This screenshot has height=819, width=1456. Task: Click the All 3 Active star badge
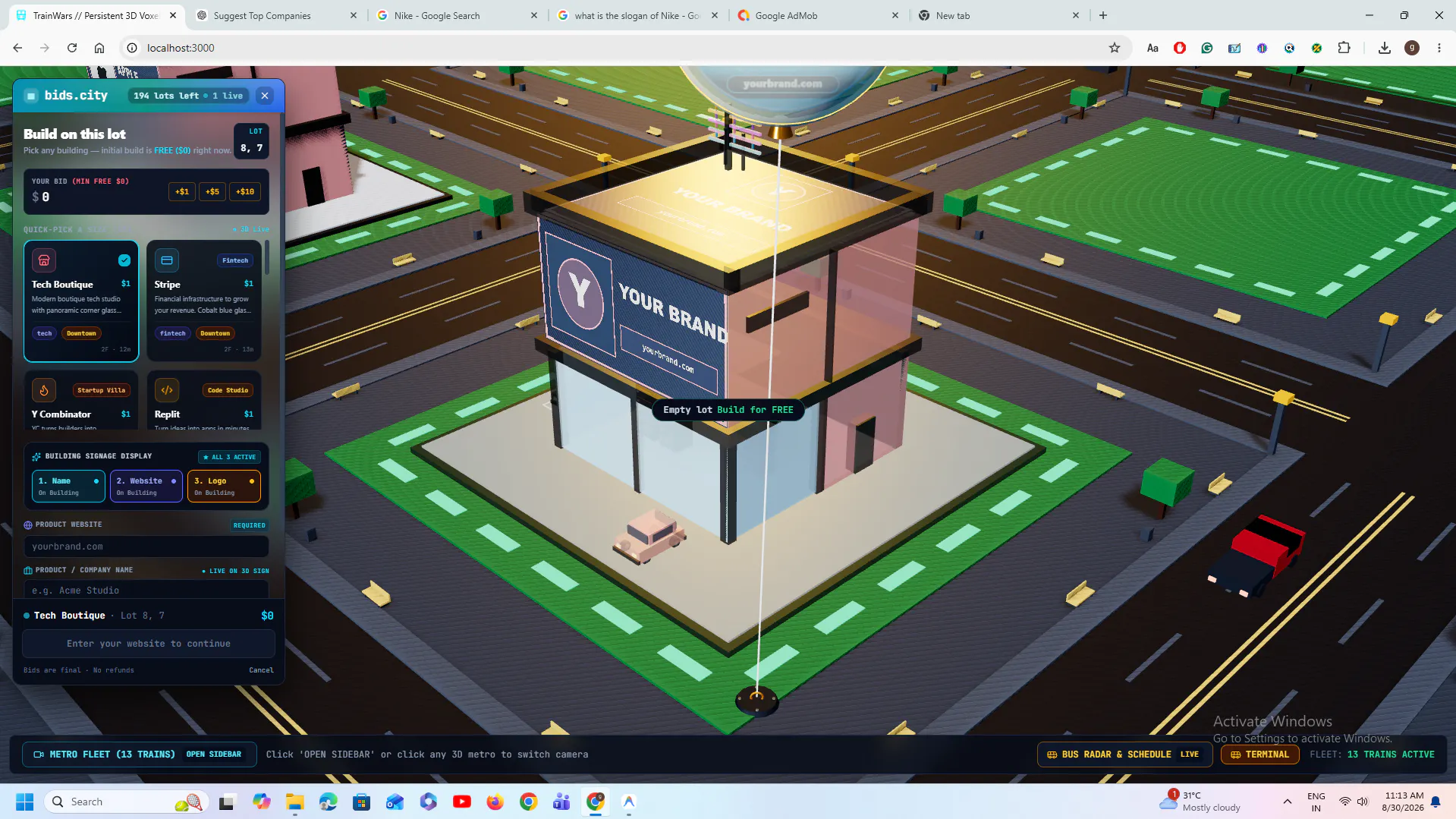pyautogui.click(x=230, y=457)
